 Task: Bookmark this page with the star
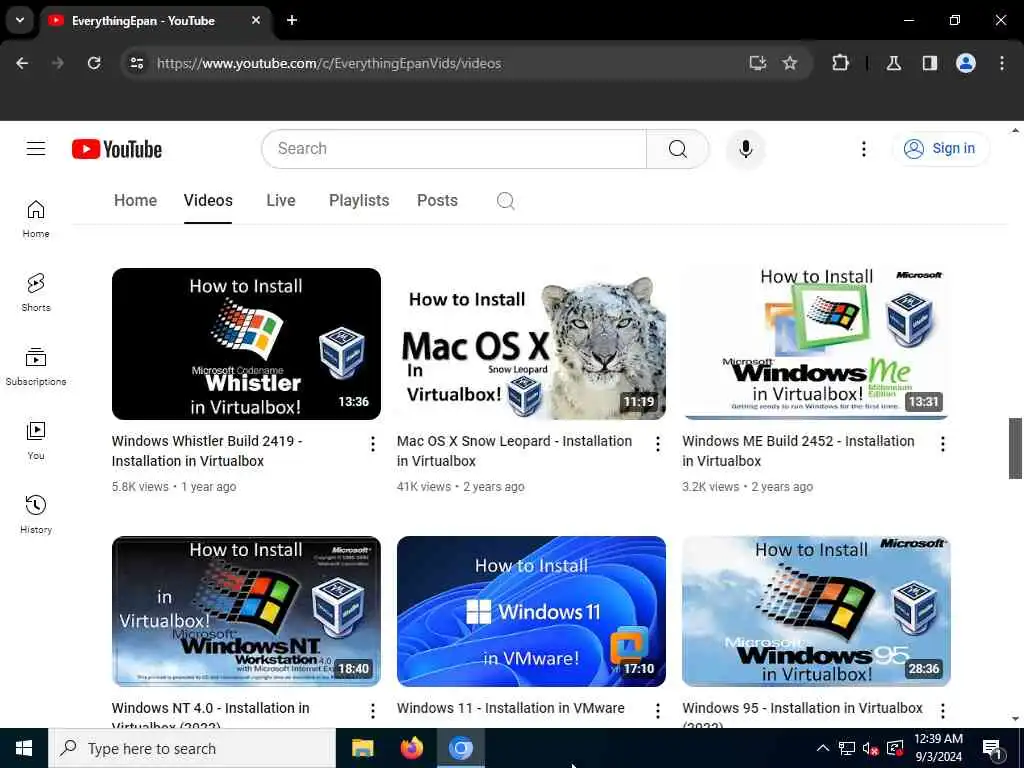click(x=790, y=63)
